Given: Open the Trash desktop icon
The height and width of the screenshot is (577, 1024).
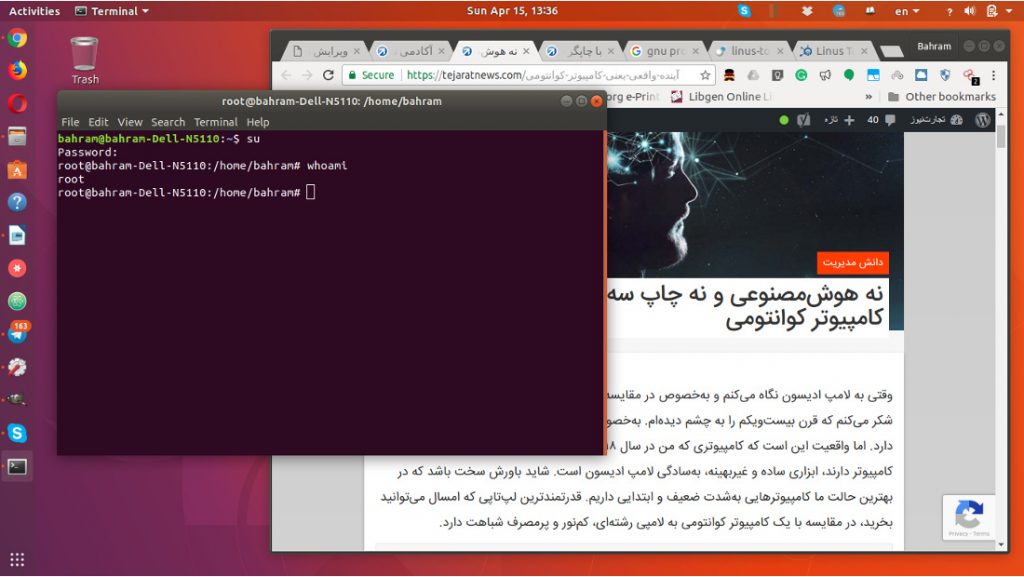Looking at the screenshot, I should (85, 61).
